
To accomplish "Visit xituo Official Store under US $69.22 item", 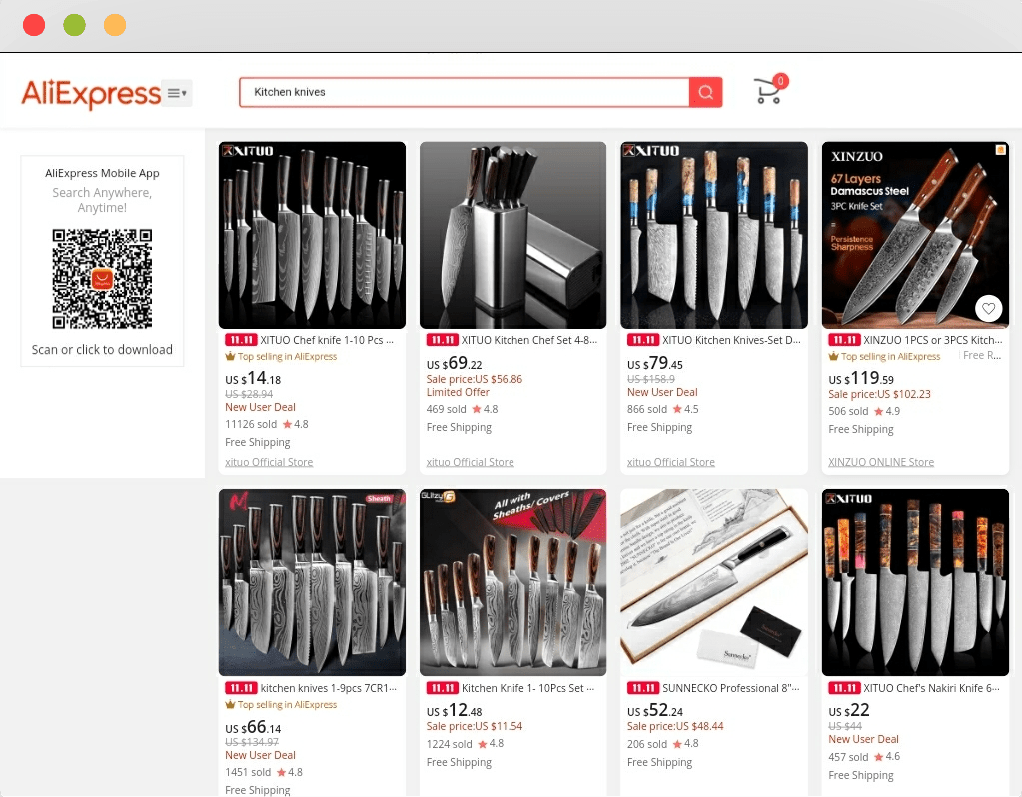I will click(470, 462).
